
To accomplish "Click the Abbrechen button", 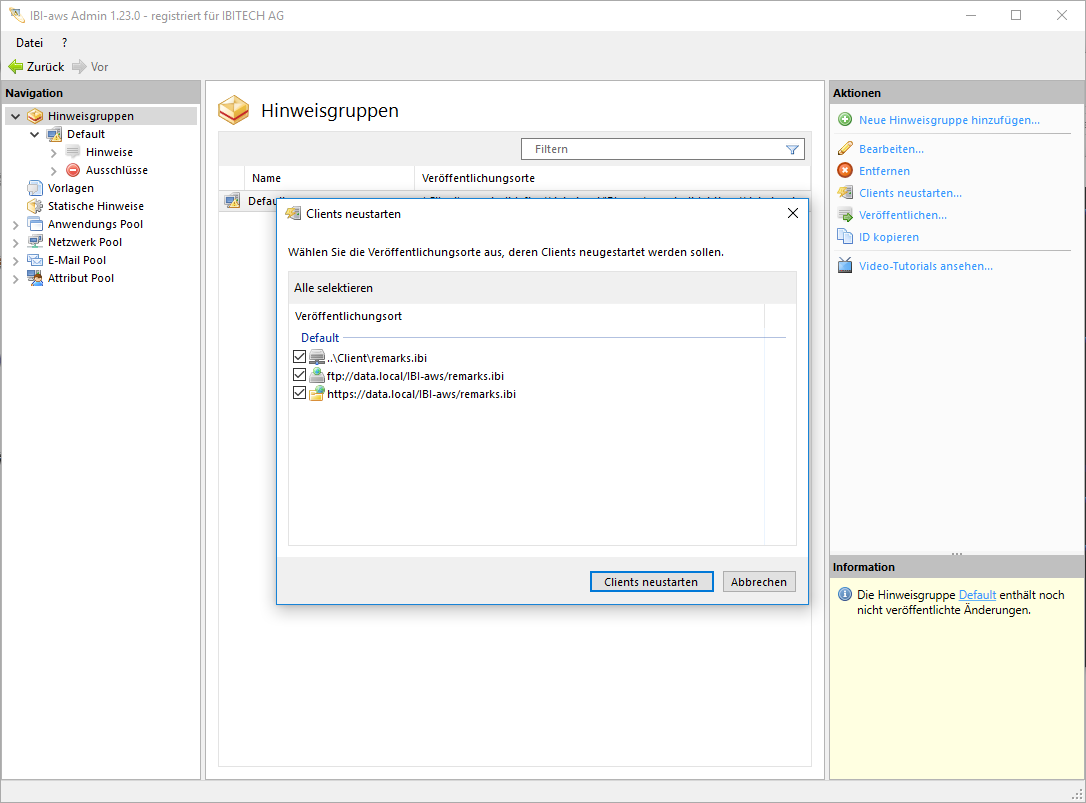I will pos(759,582).
